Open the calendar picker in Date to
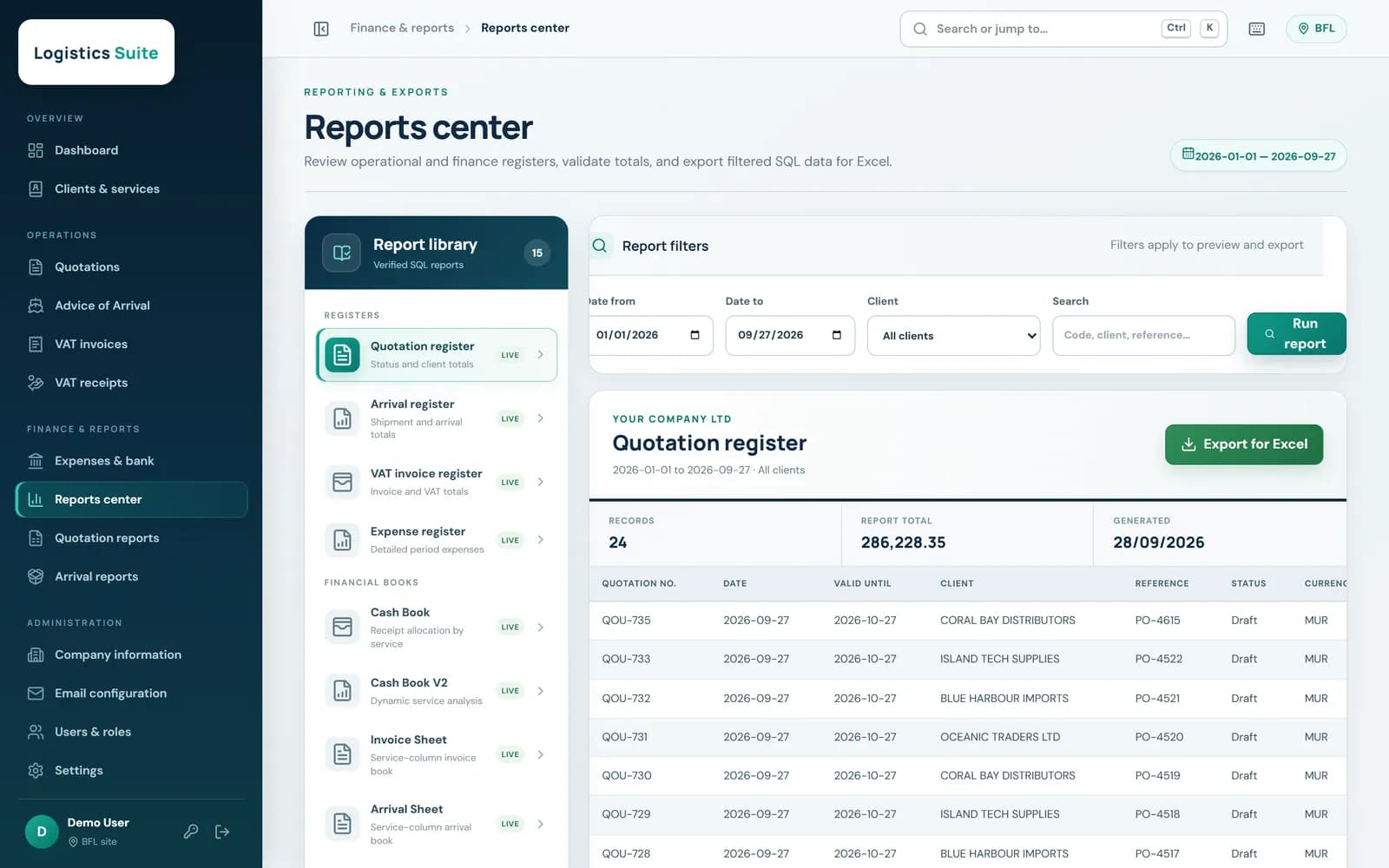The image size is (1389, 868). [x=837, y=335]
